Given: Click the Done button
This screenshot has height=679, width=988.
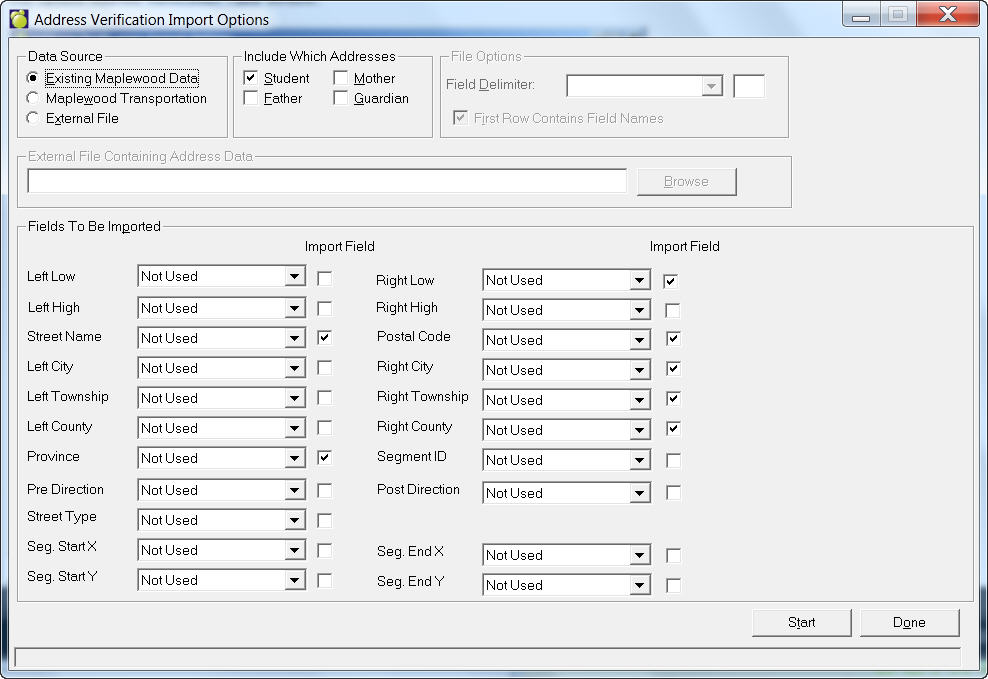Looking at the screenshot, I should (x=909, y=622).
